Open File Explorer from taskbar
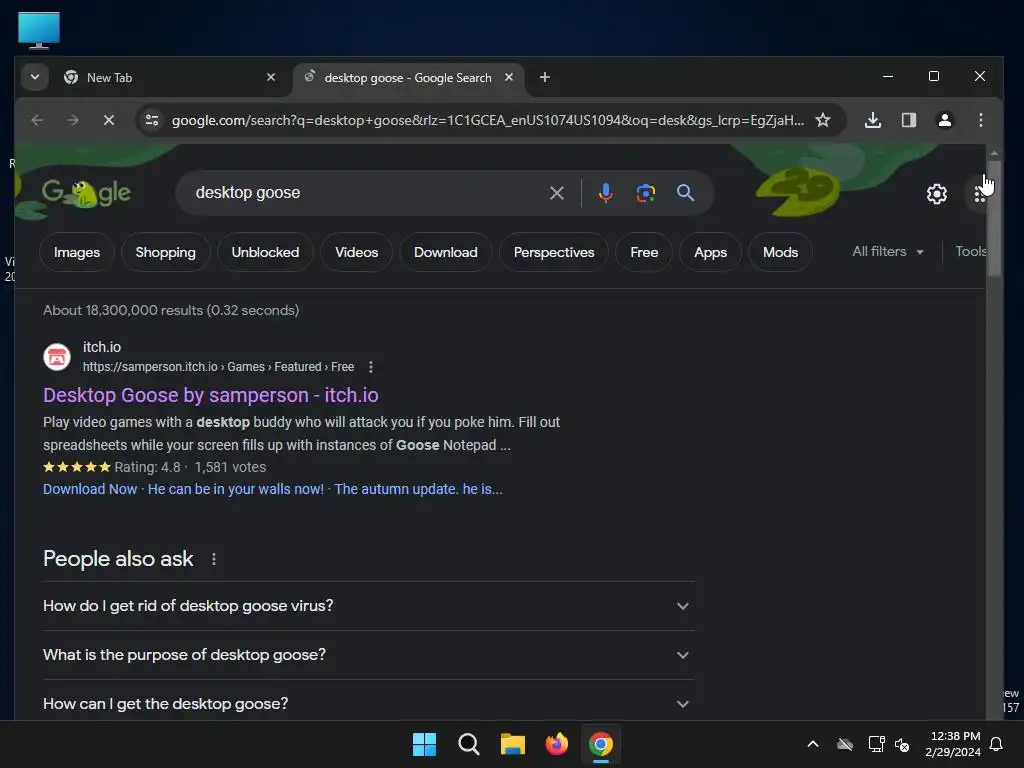This screenshot has width=1024, height=768. click(x=513, y=744)
